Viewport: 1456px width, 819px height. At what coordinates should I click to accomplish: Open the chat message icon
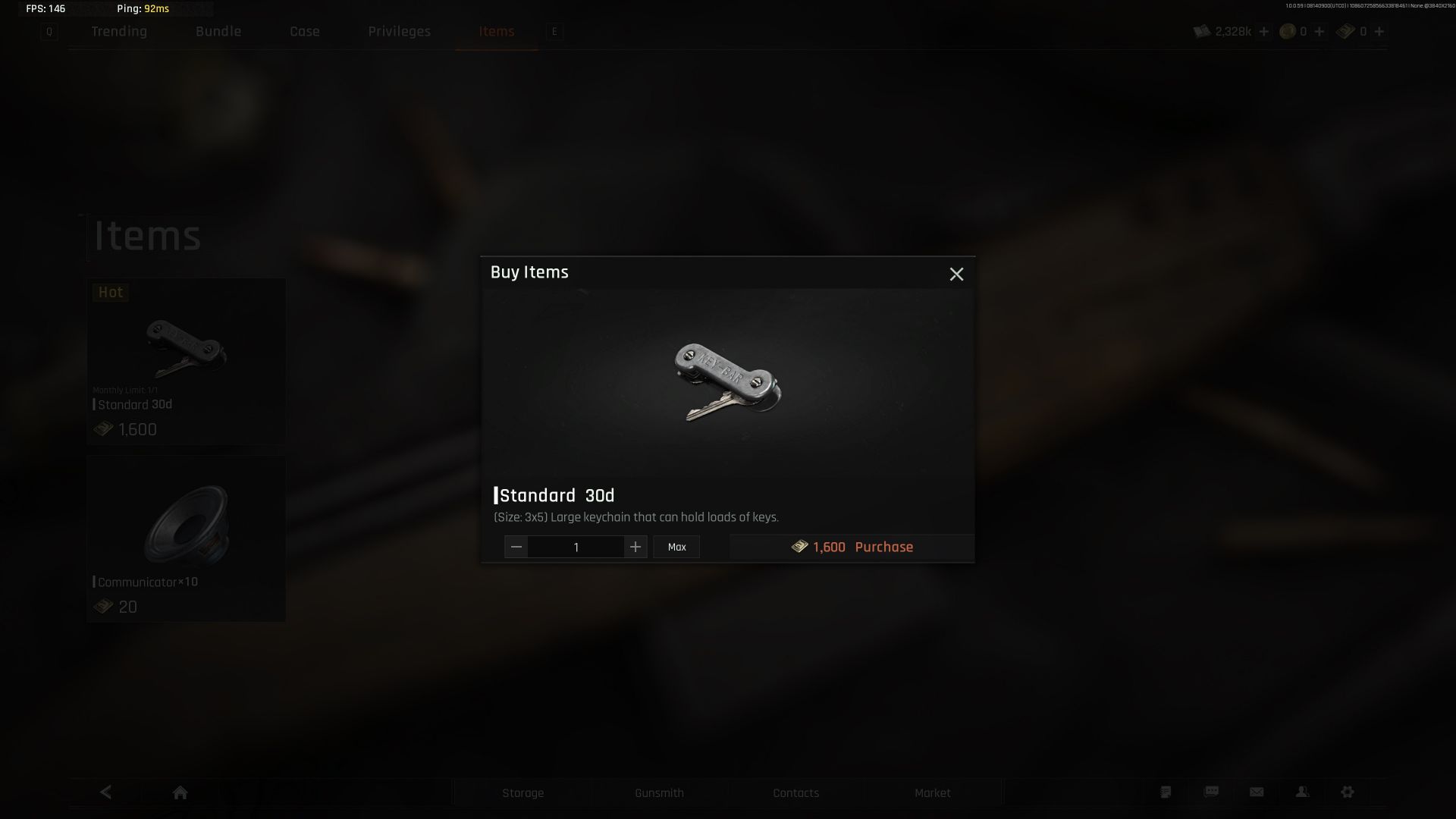[1211, 792]
